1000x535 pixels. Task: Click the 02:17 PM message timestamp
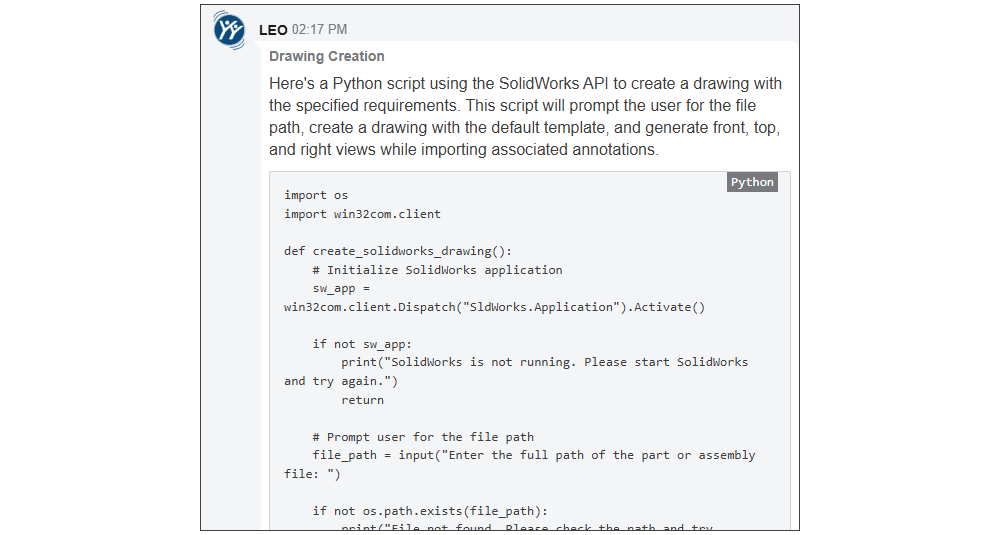click(320, 29)
